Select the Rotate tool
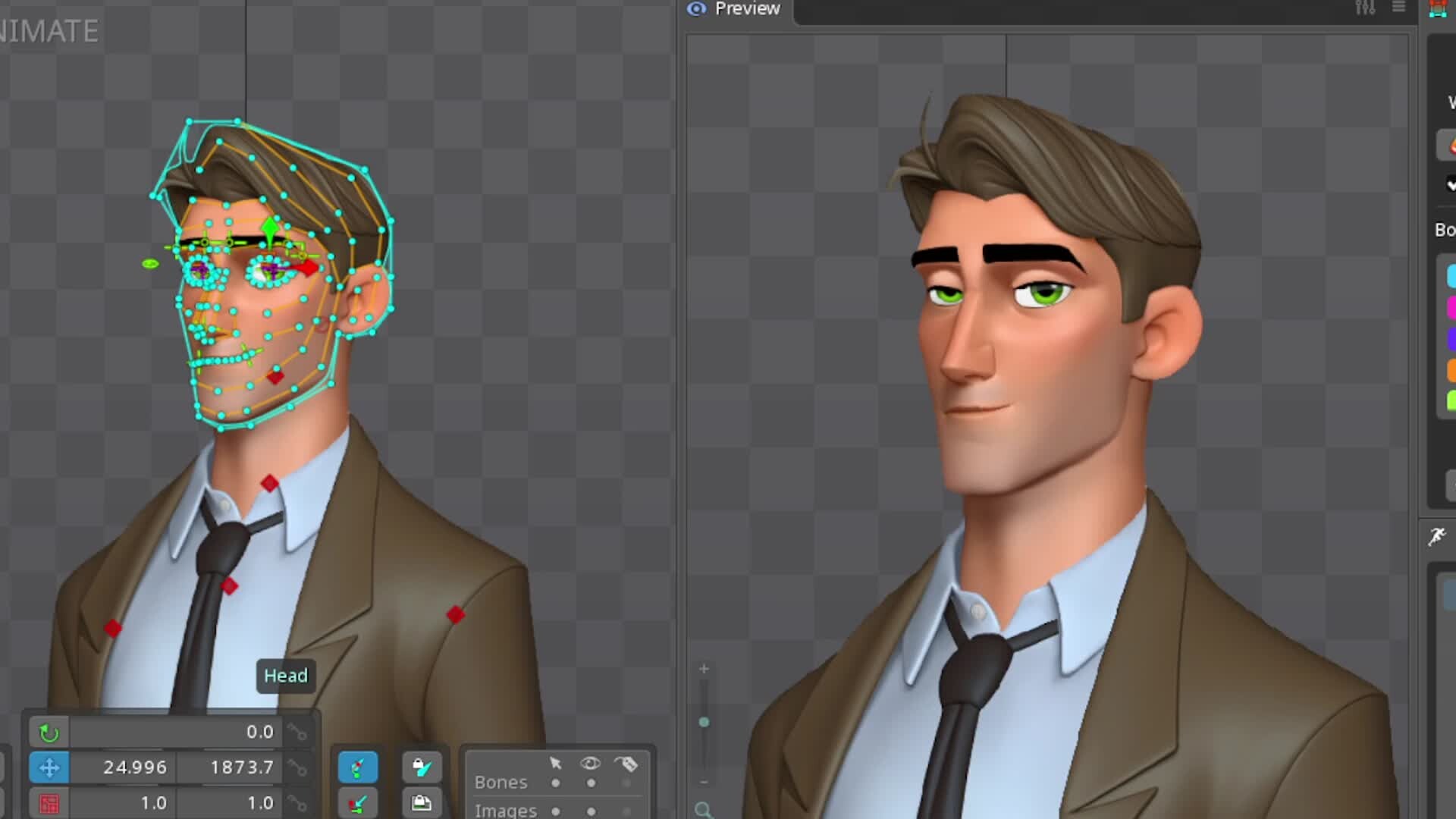The height and width of the screenshot is (819, 1456). [x=49, y=733]
